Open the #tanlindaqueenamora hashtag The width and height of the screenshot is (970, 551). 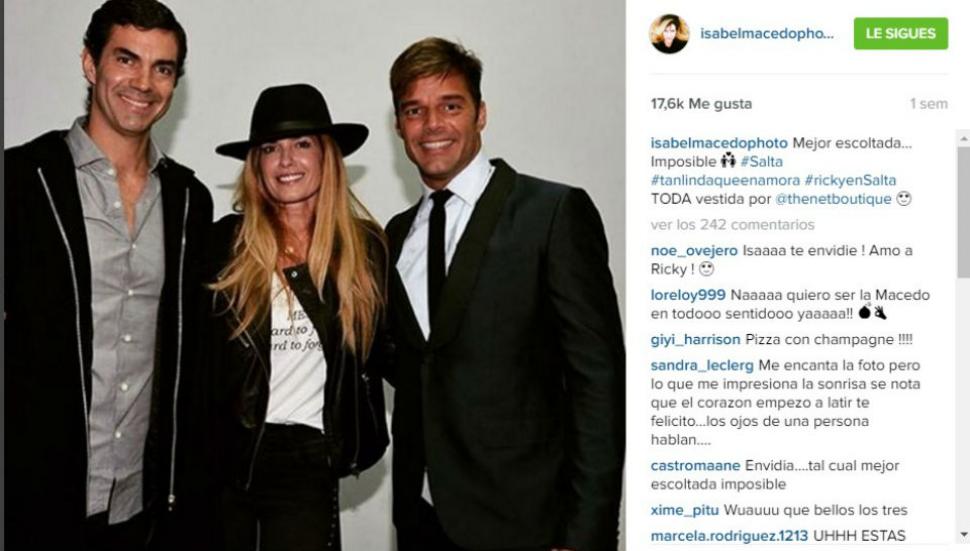pos(725,180)
